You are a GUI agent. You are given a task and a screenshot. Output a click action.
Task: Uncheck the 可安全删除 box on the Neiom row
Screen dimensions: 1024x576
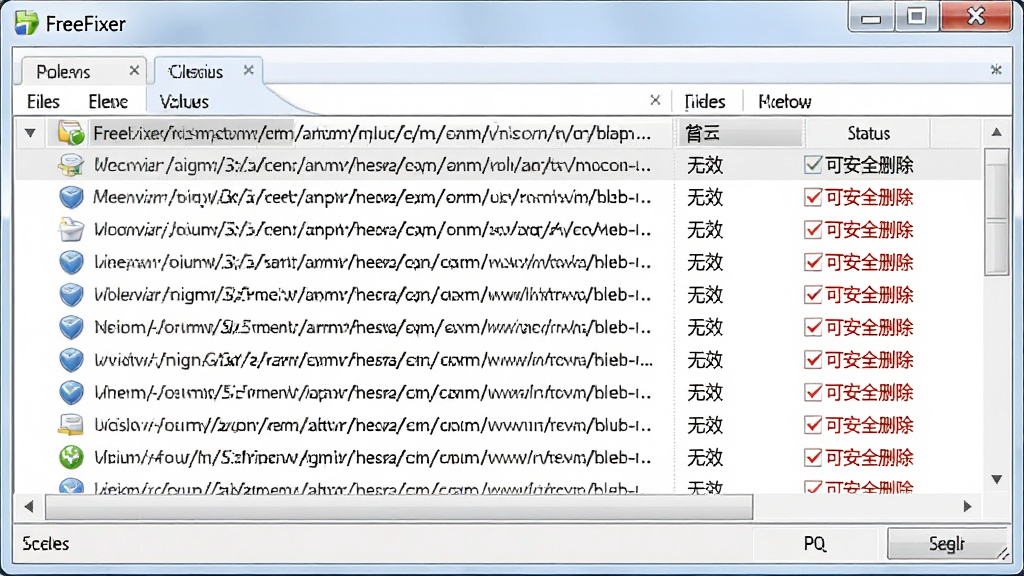812,327
